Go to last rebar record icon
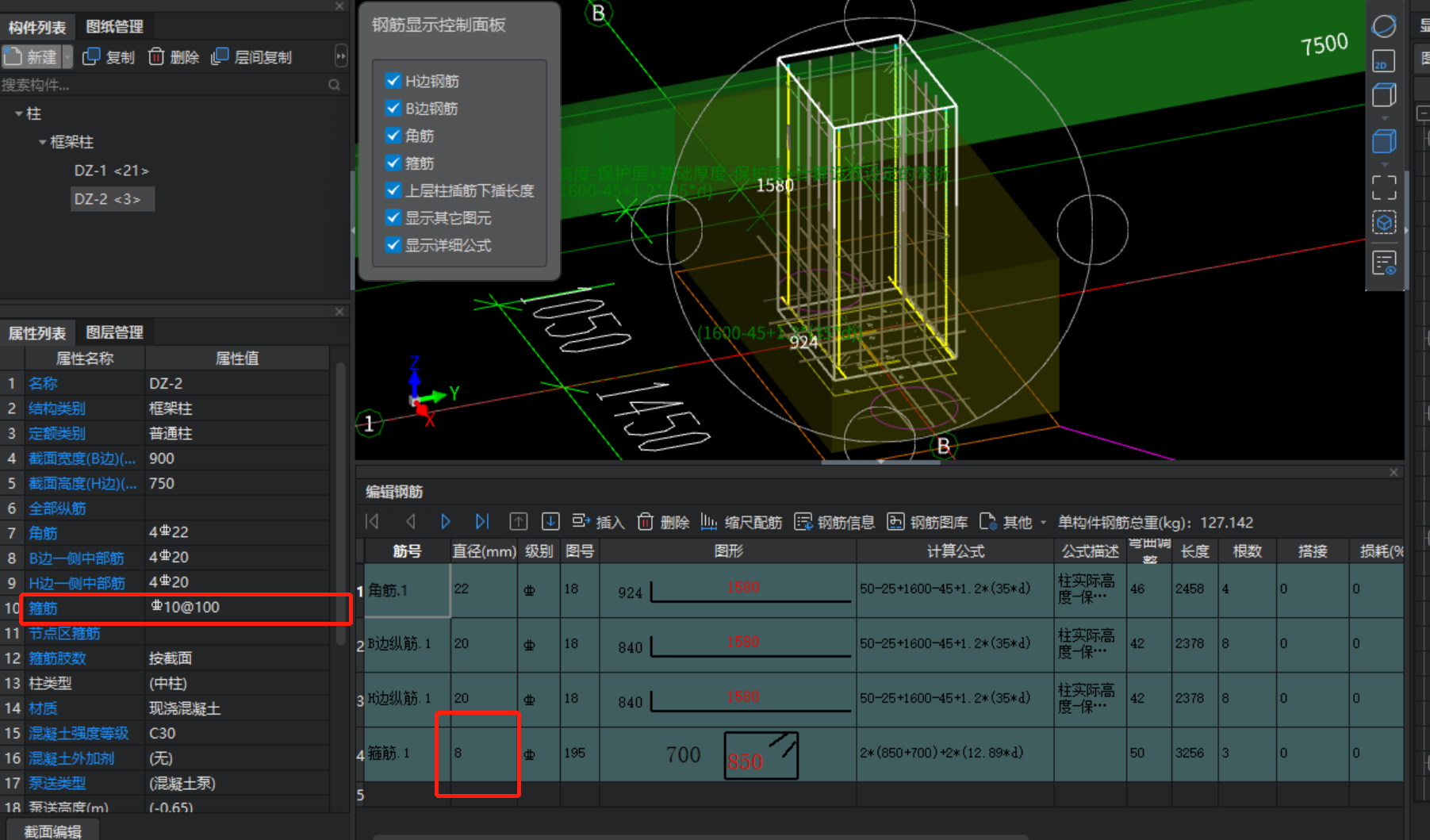The image size is (1430, 840). pos(481,521)
